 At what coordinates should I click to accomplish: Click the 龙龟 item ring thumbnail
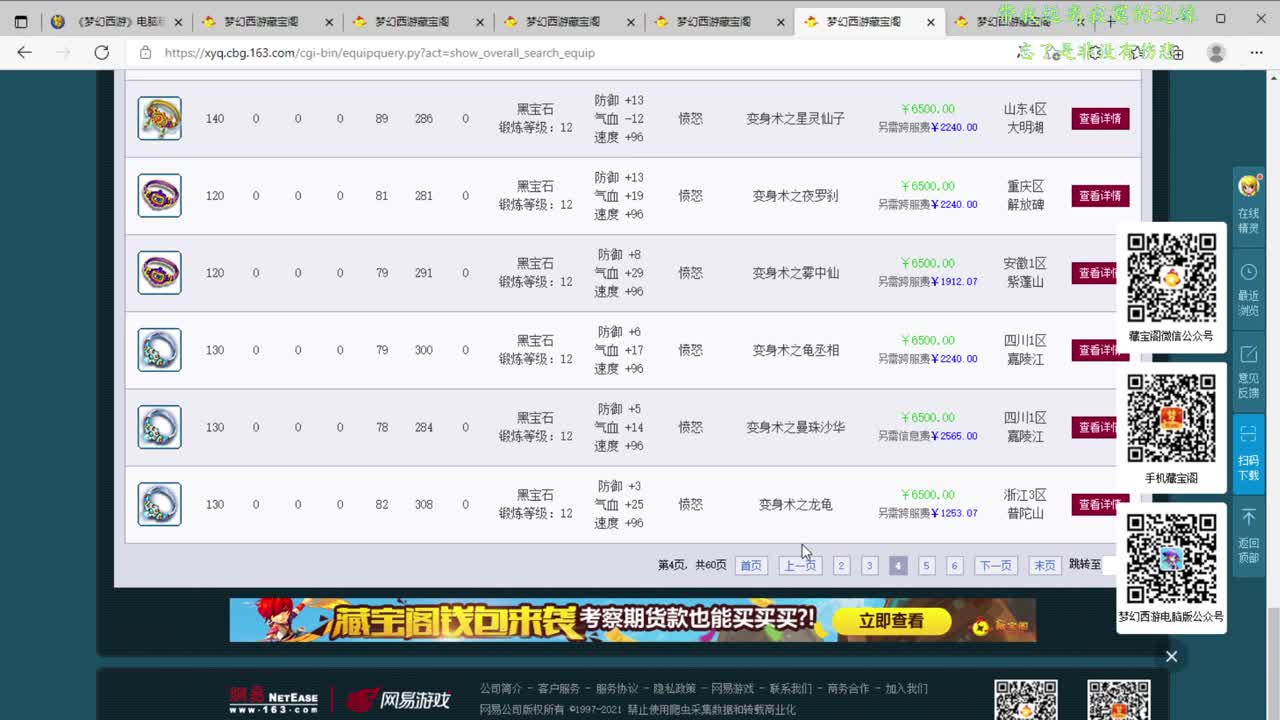(159, 504)
